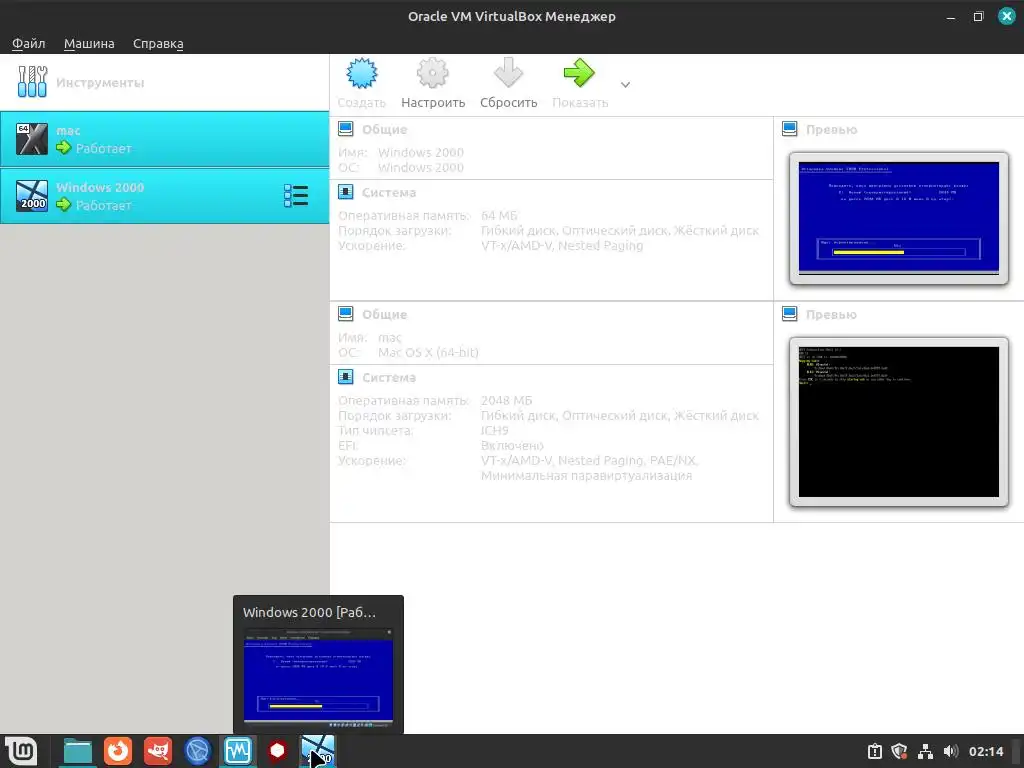The image size is (1024, 768).
Task: Click the Windows 2000 VM taskbar icon
Action: 317,751
